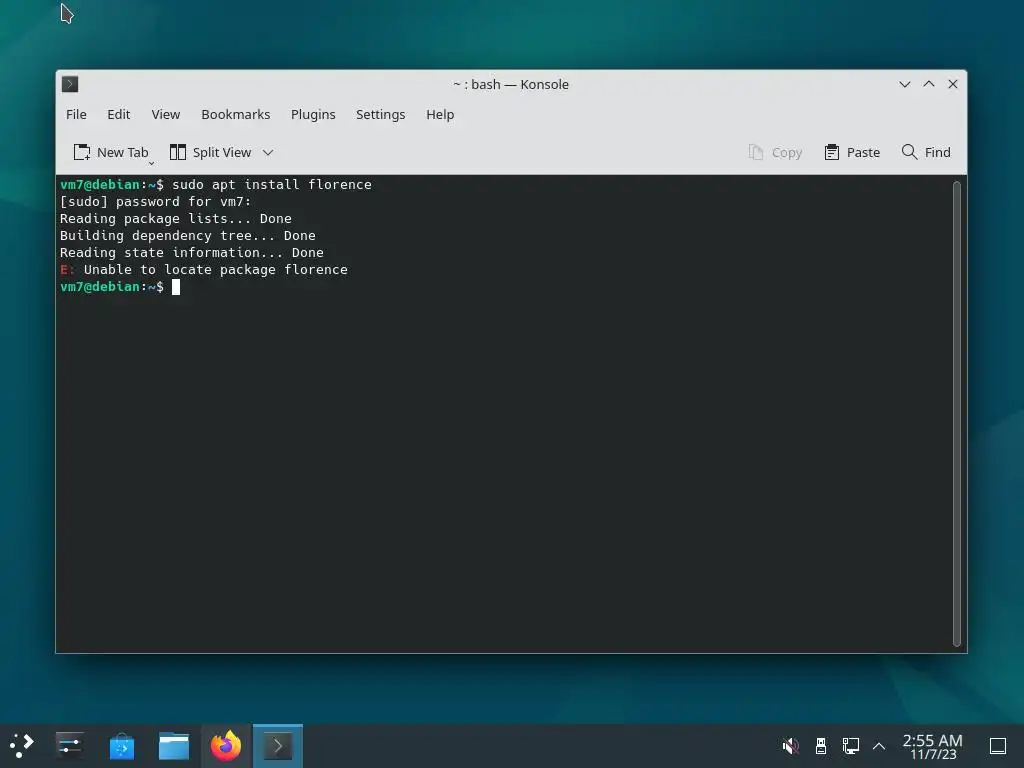The height and width of the screenshot is (768, 1024).
Task: Click the Paste toolbar button
Action: click(x=852, y=152)
